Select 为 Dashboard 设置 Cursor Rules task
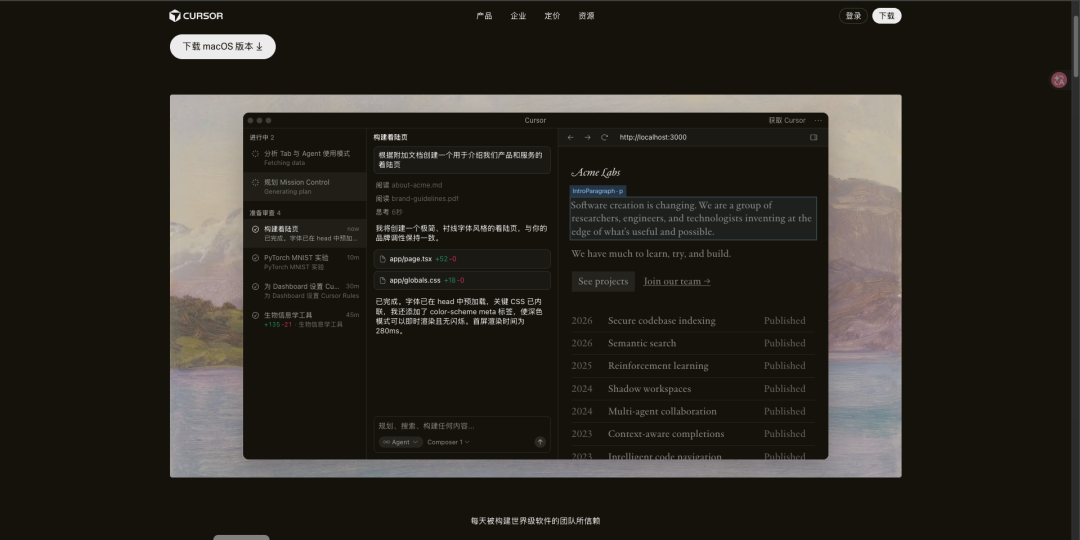Viewport: 1080px width, 540px height. coord(304,291)
